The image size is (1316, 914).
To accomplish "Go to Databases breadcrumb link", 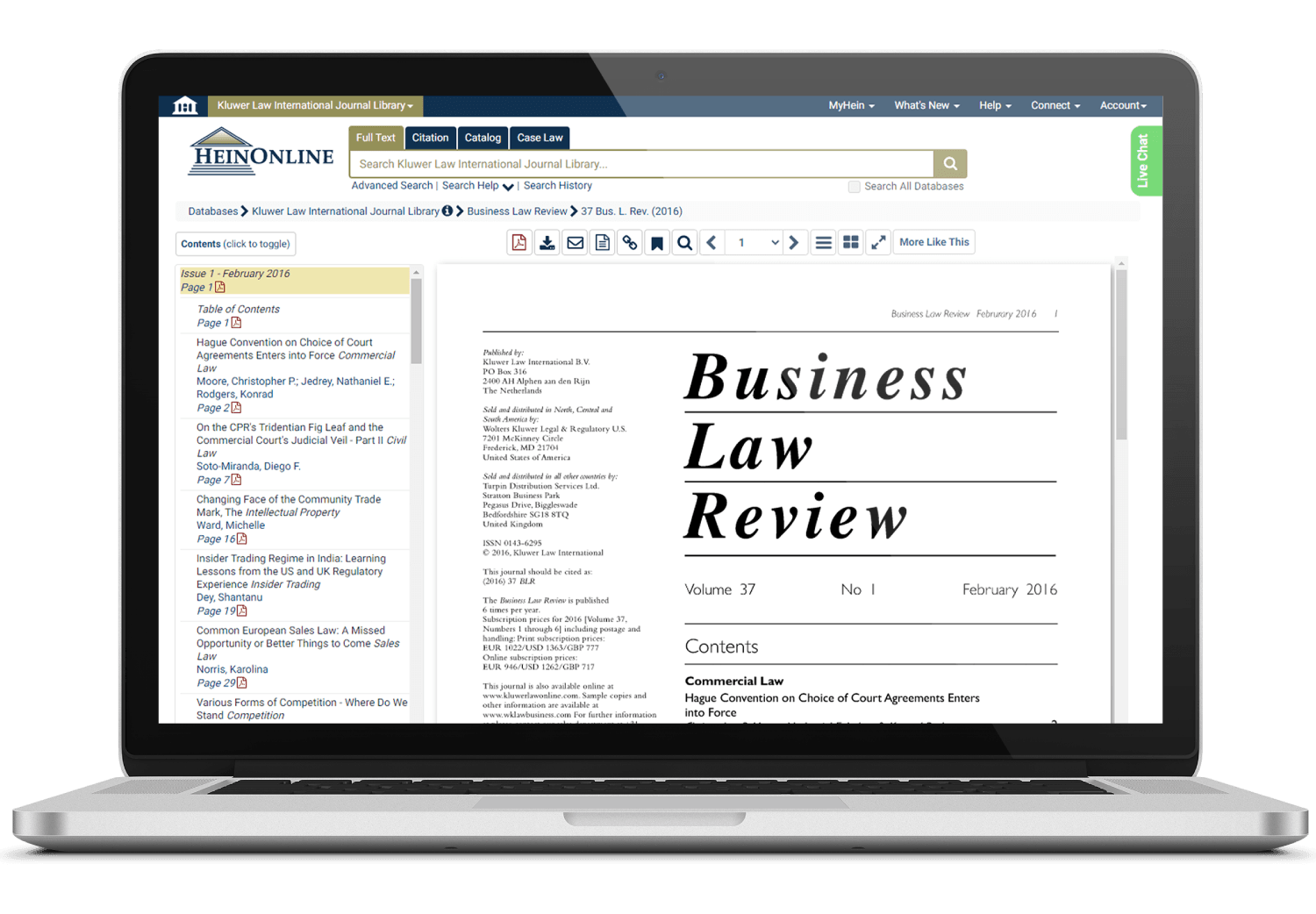I will click(x=212, y=211).
